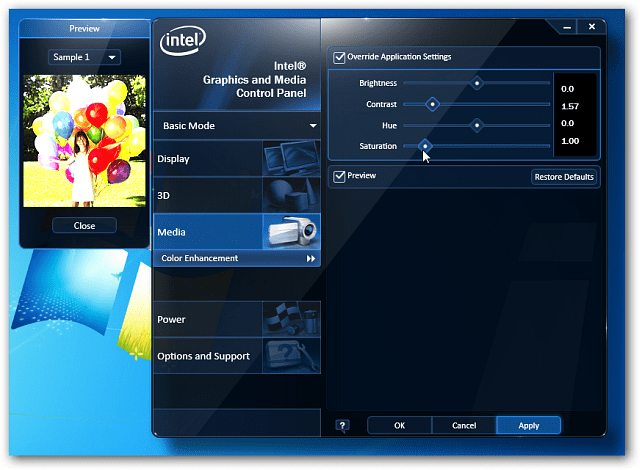Click the 3D shapes icon

[x=291, y=195]
